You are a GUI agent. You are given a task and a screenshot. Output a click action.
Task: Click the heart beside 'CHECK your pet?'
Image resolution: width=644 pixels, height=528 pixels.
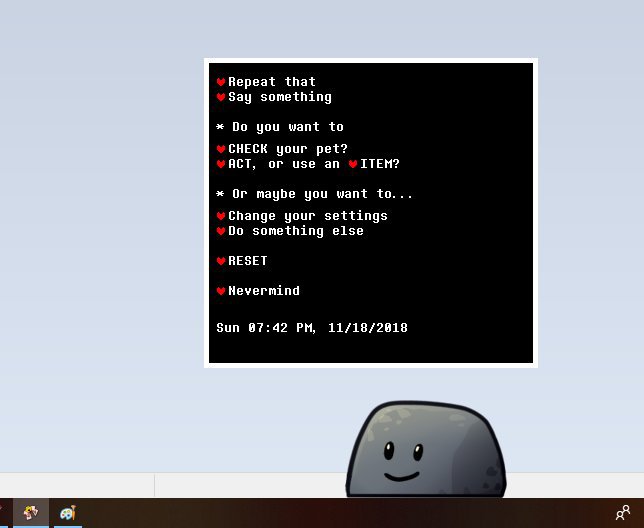click(x=221, y=149)
